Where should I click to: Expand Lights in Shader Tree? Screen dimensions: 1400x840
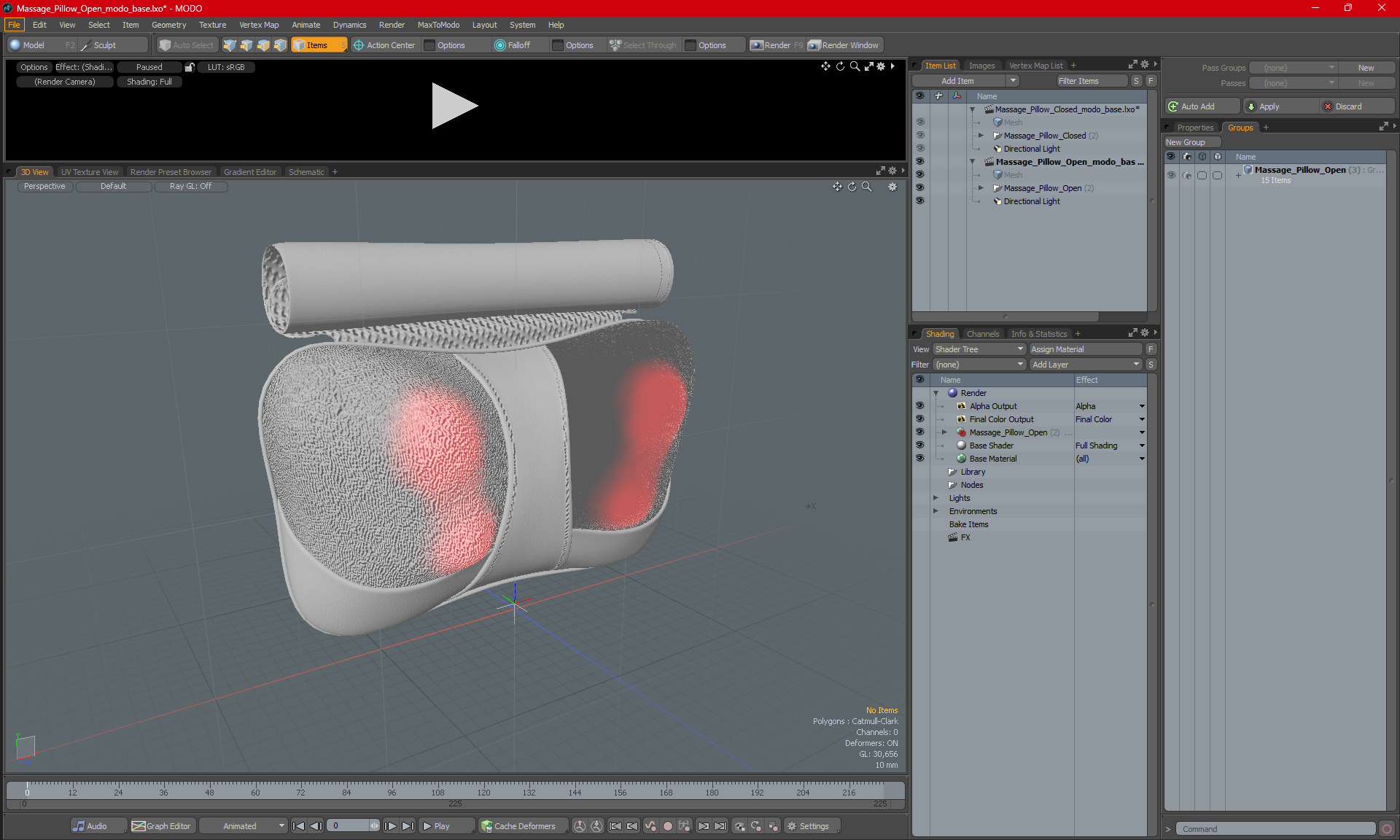click(x=936, y=498)
